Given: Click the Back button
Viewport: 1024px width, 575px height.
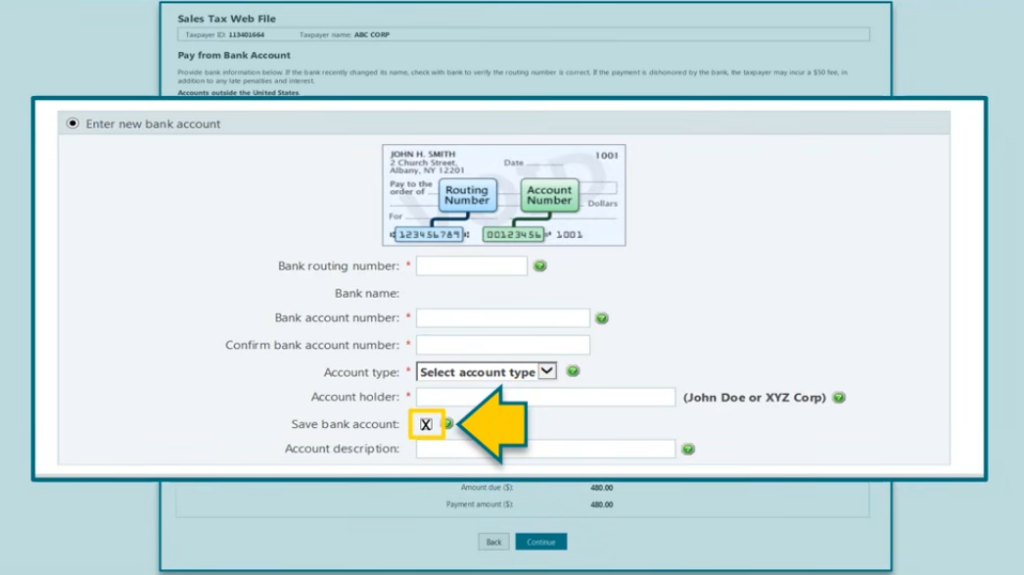Looking at the screenshot, I should [494, 542].
